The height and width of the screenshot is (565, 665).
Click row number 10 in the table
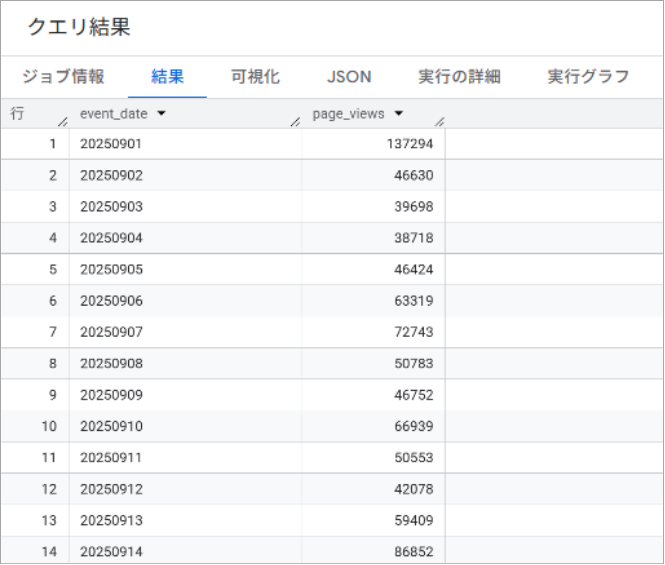(50, 426)
